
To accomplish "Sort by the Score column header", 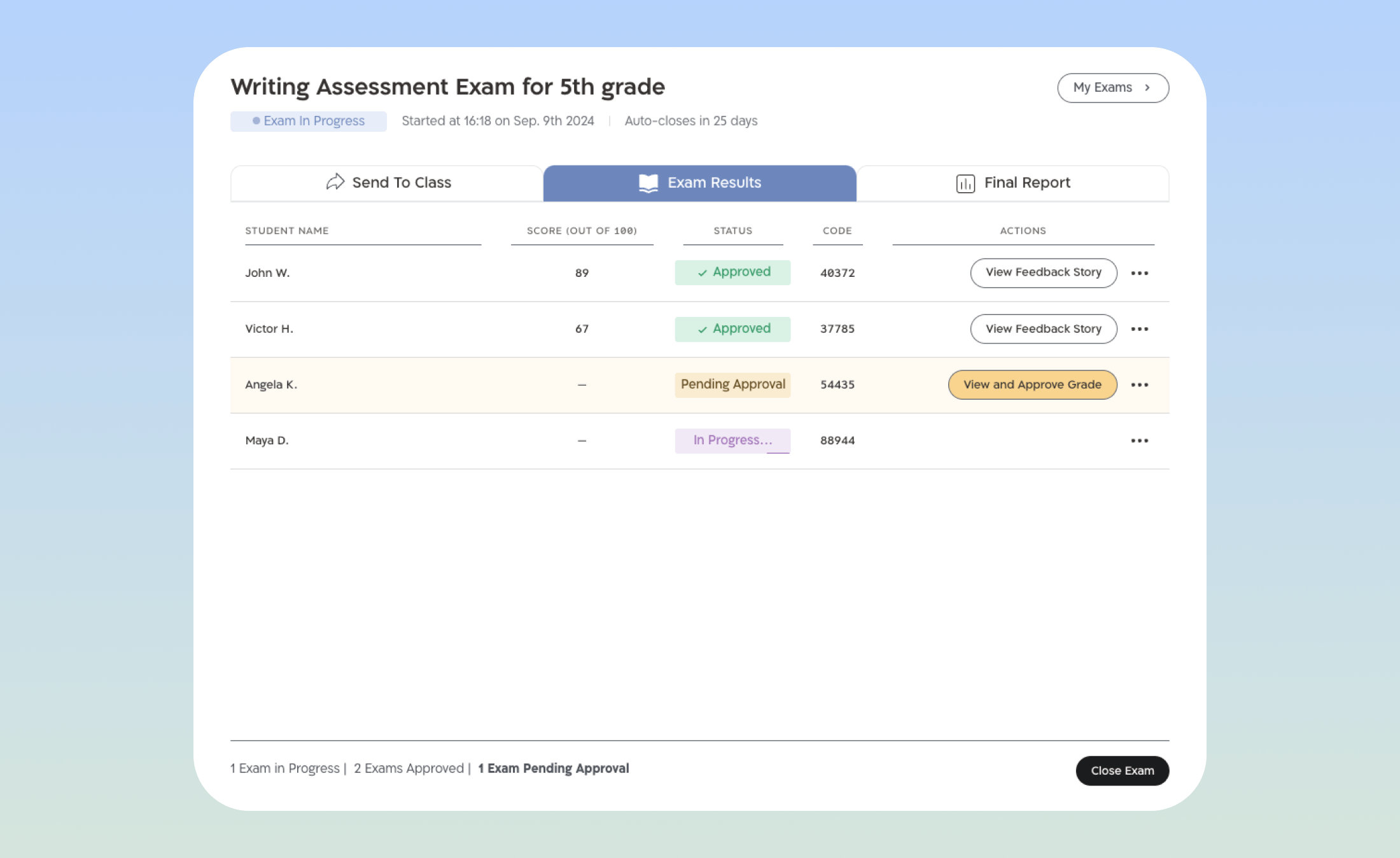I will point(582,231).
